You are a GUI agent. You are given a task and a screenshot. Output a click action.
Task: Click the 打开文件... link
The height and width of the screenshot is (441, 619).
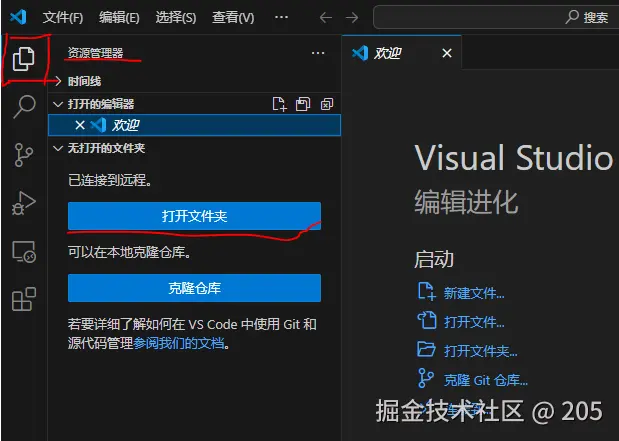[x=474, y=322]
